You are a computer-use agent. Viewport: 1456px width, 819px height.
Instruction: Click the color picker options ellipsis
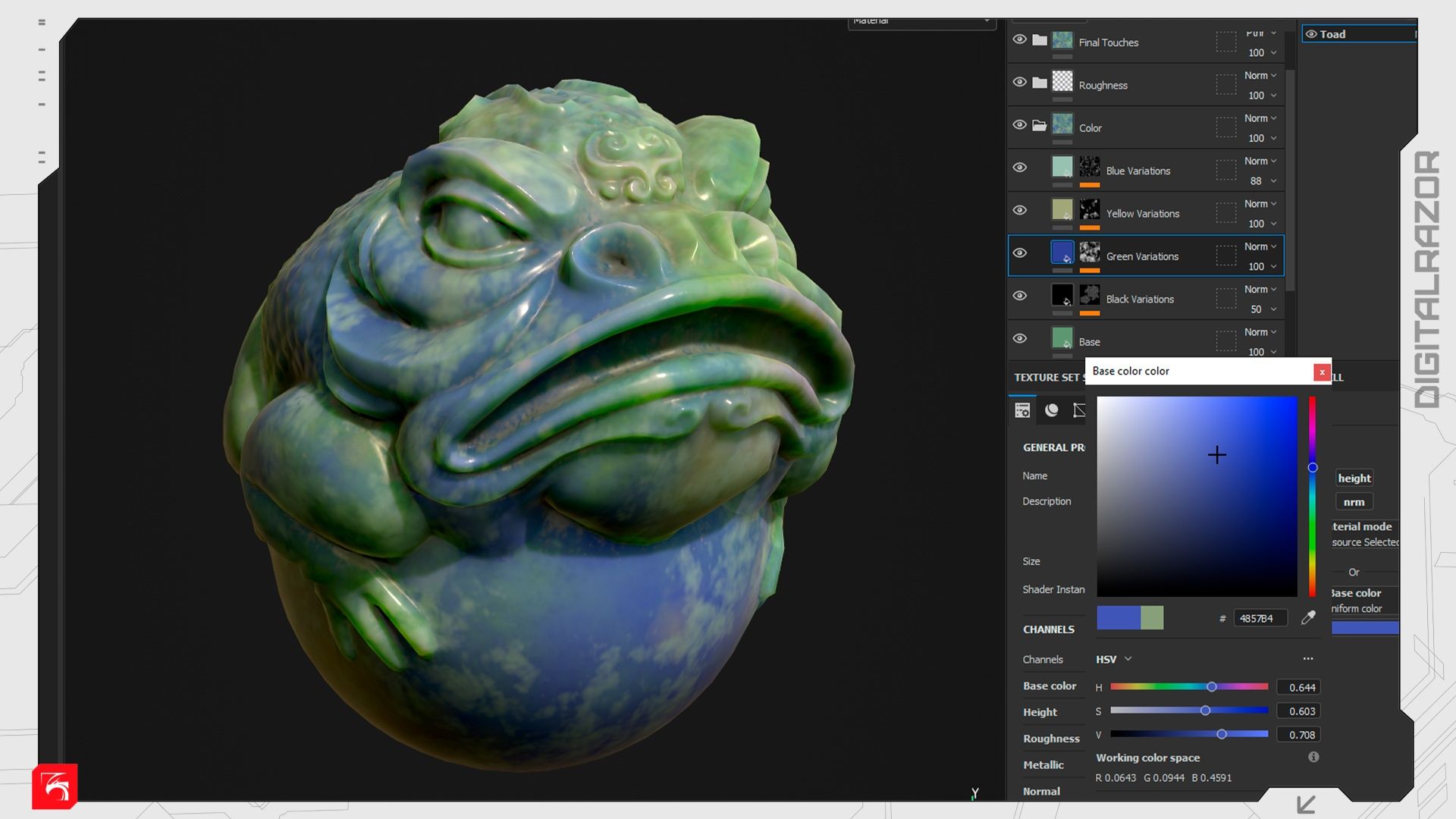pyautogui.click(x=1307, y=658)
